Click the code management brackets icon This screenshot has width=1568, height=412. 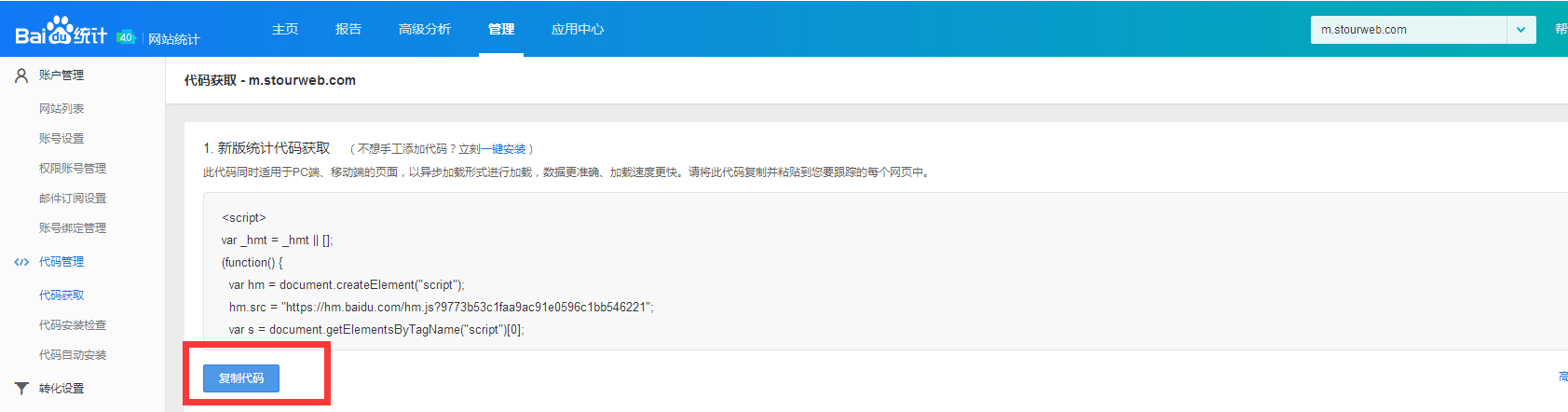21,262
